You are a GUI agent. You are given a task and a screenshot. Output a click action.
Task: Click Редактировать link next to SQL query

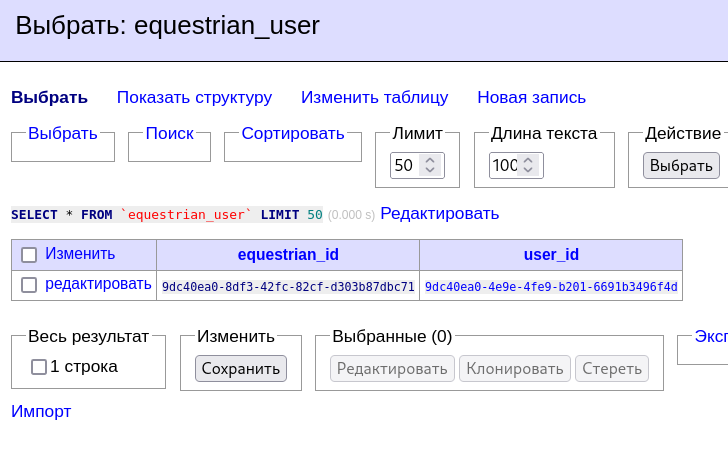tap(439, 214)
